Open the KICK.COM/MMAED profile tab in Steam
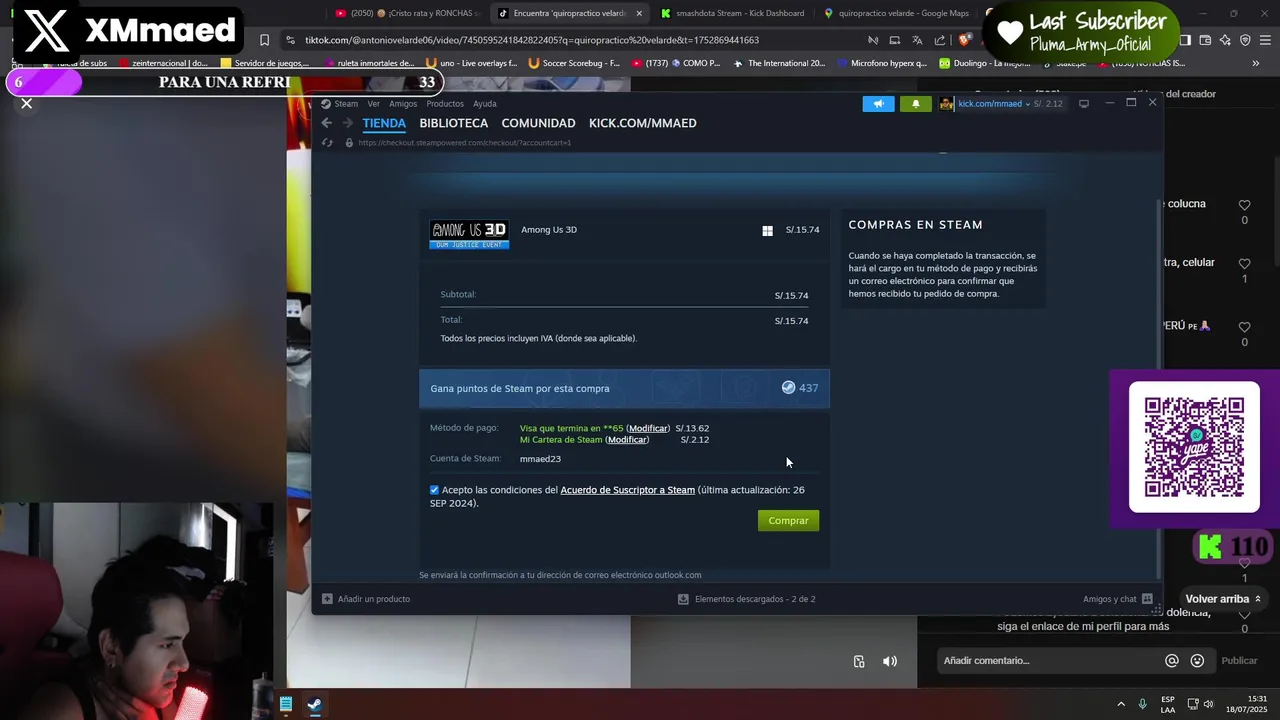Screen dimensions: 1280x720 click(x=643, y=123)
